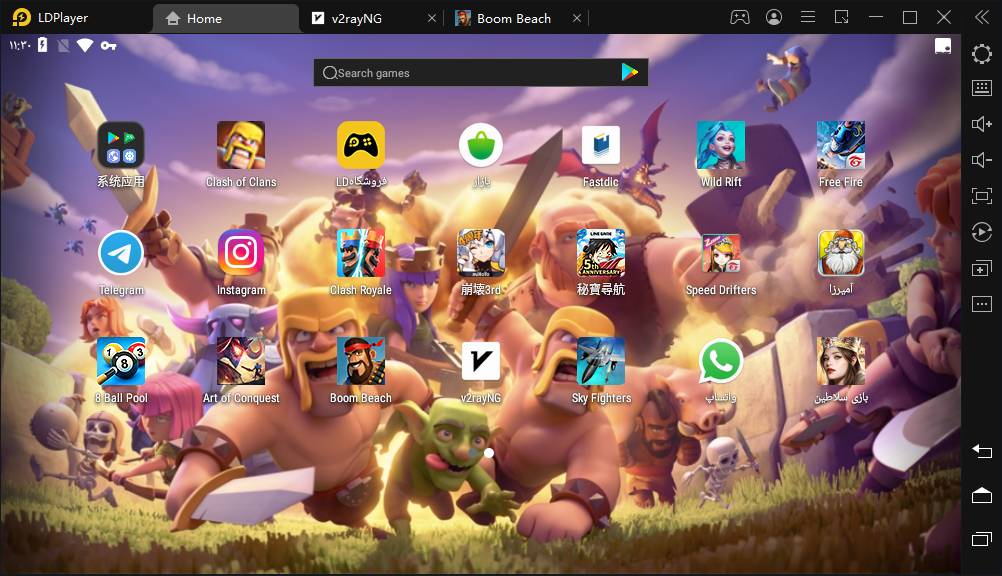Launch Speed Drifters game
1002x576 pixels.
pos(721,253)
